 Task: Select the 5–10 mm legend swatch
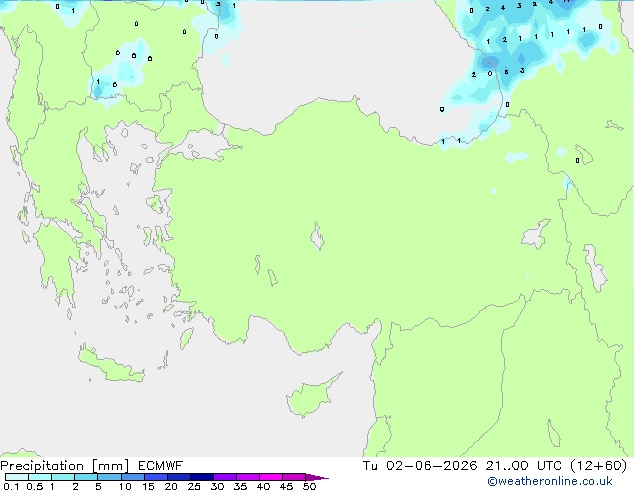pyautogui.click(x=109, y=477)
